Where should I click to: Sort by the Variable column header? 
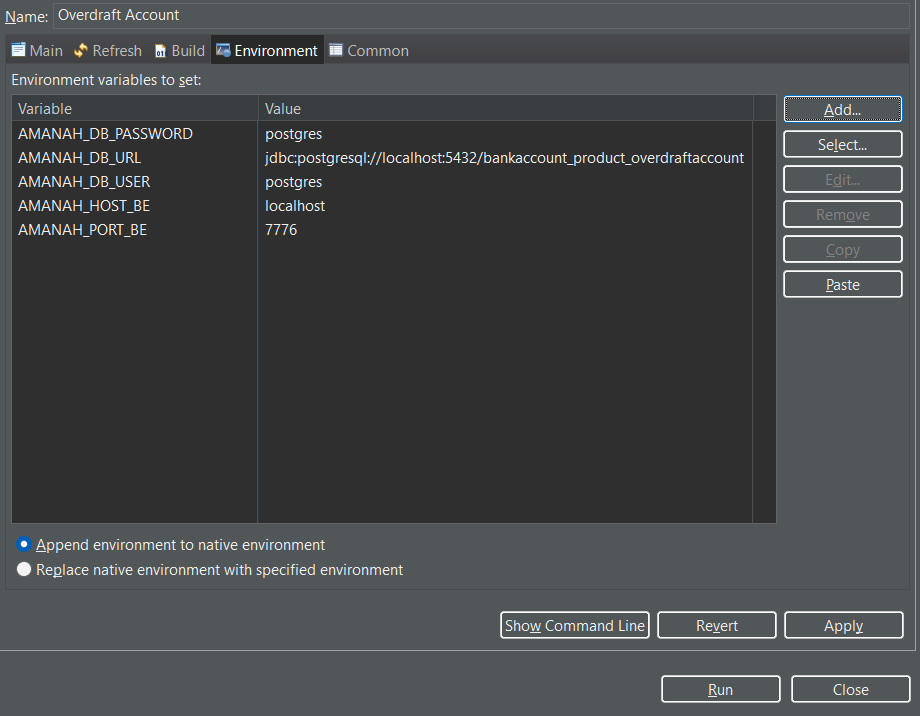click(134, 109)
